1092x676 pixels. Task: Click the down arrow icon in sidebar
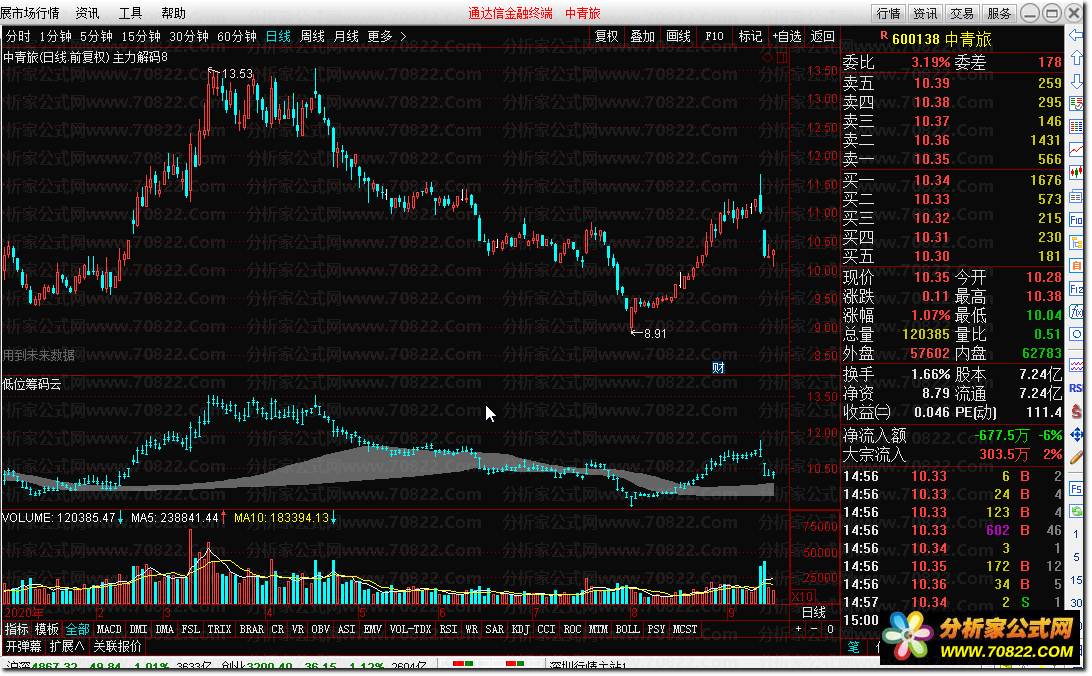pyautogui.click(x=1076, y=81)
